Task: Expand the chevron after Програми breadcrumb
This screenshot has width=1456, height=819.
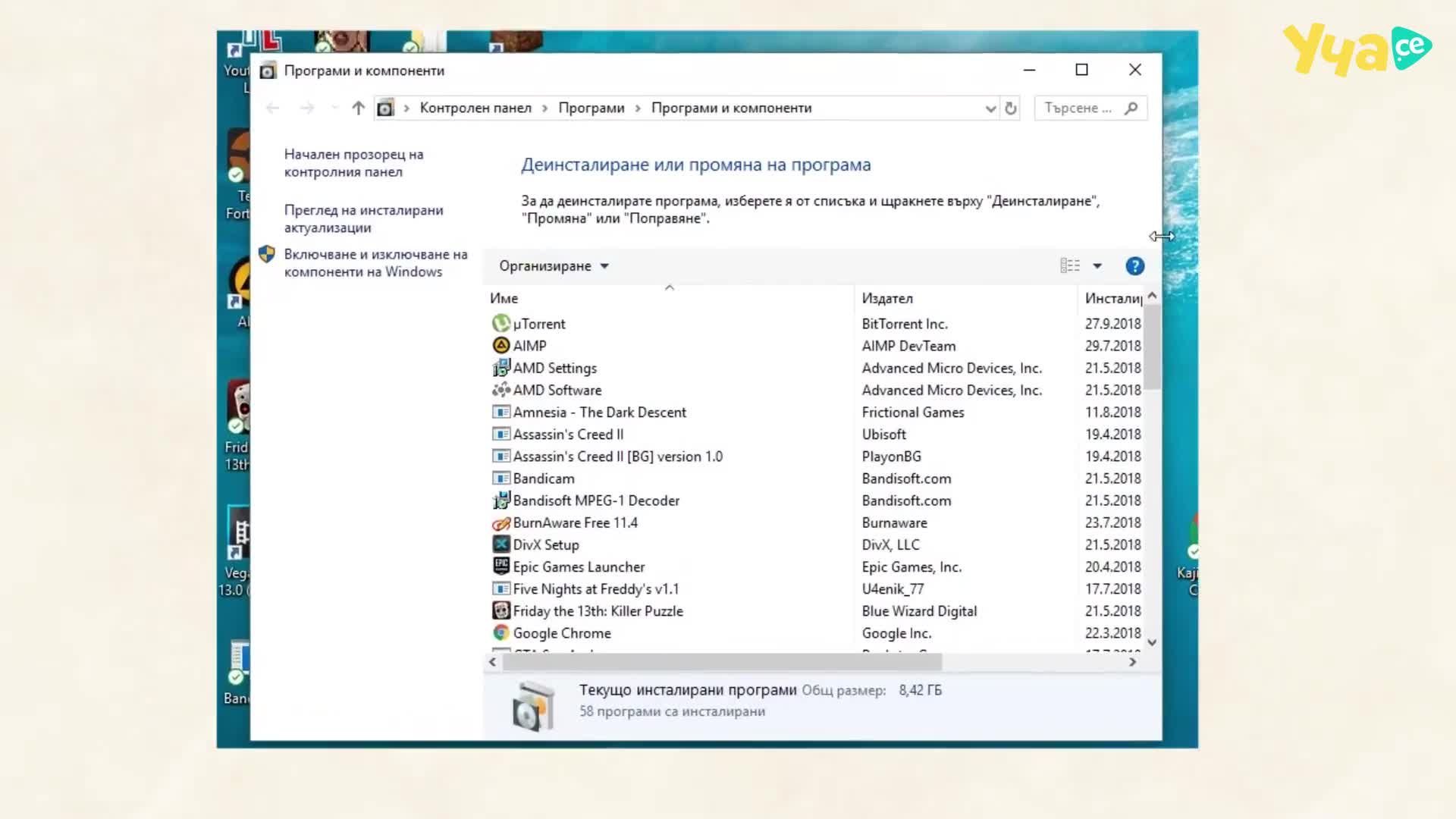Action: pos(638,108)
